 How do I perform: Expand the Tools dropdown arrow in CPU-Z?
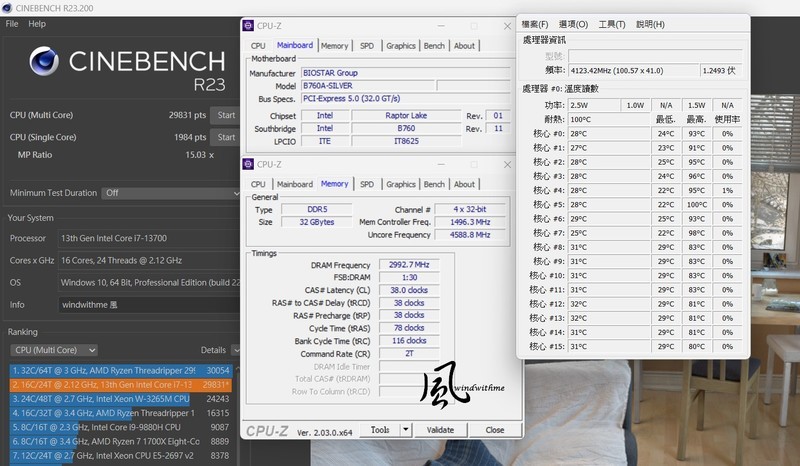click(x=406, y=430)
